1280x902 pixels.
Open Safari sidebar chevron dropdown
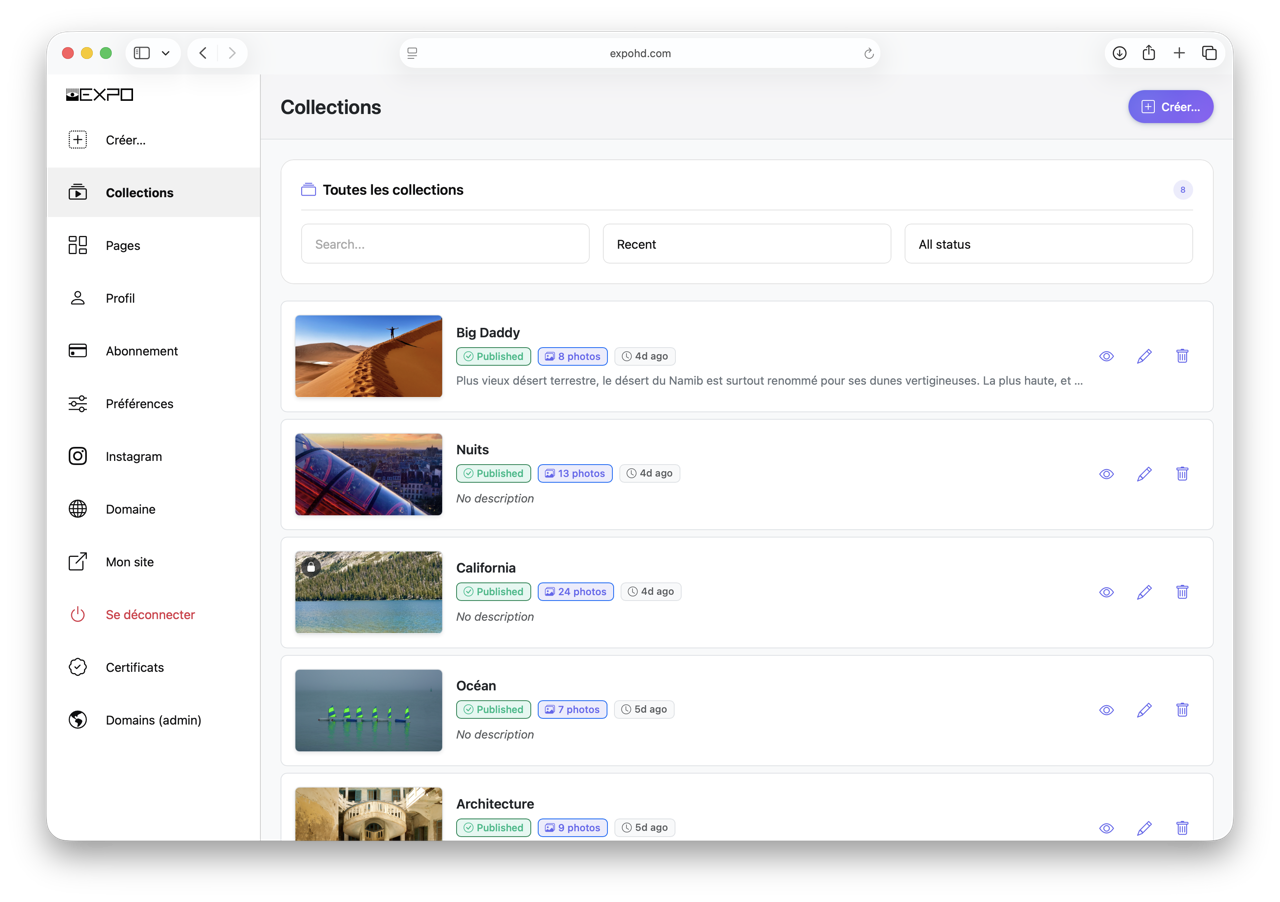pyautogui.click(x=165, y=53)
